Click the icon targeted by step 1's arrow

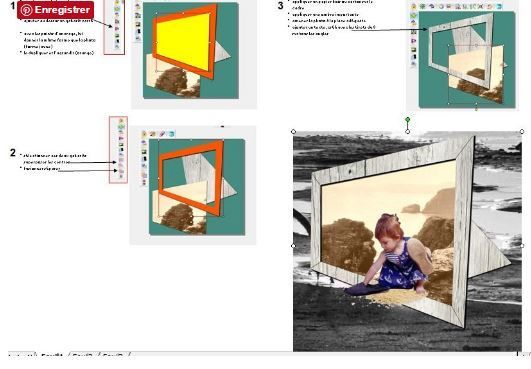pos(117,28)
